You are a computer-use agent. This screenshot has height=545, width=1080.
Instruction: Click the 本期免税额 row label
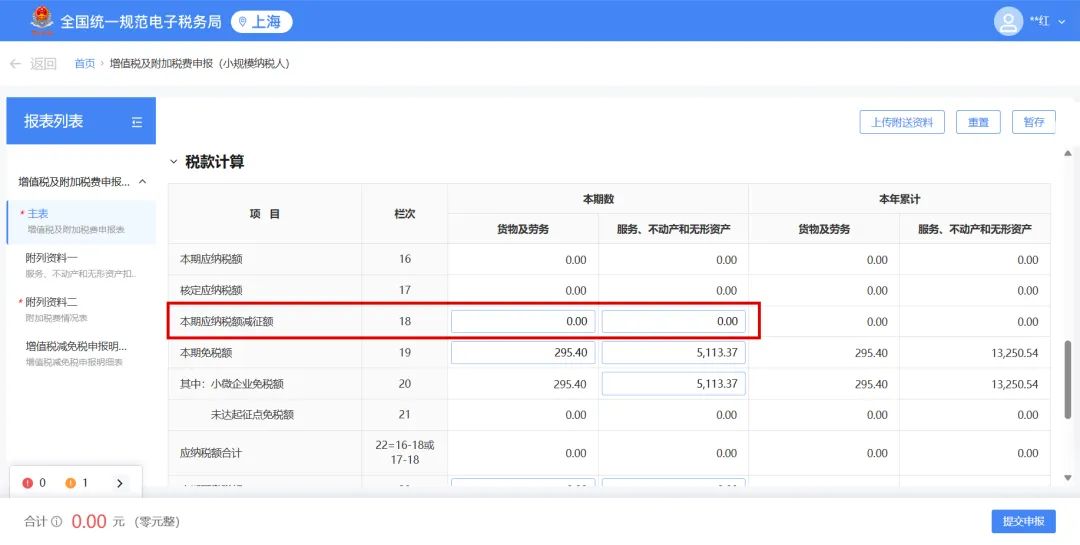click(206, 352)
